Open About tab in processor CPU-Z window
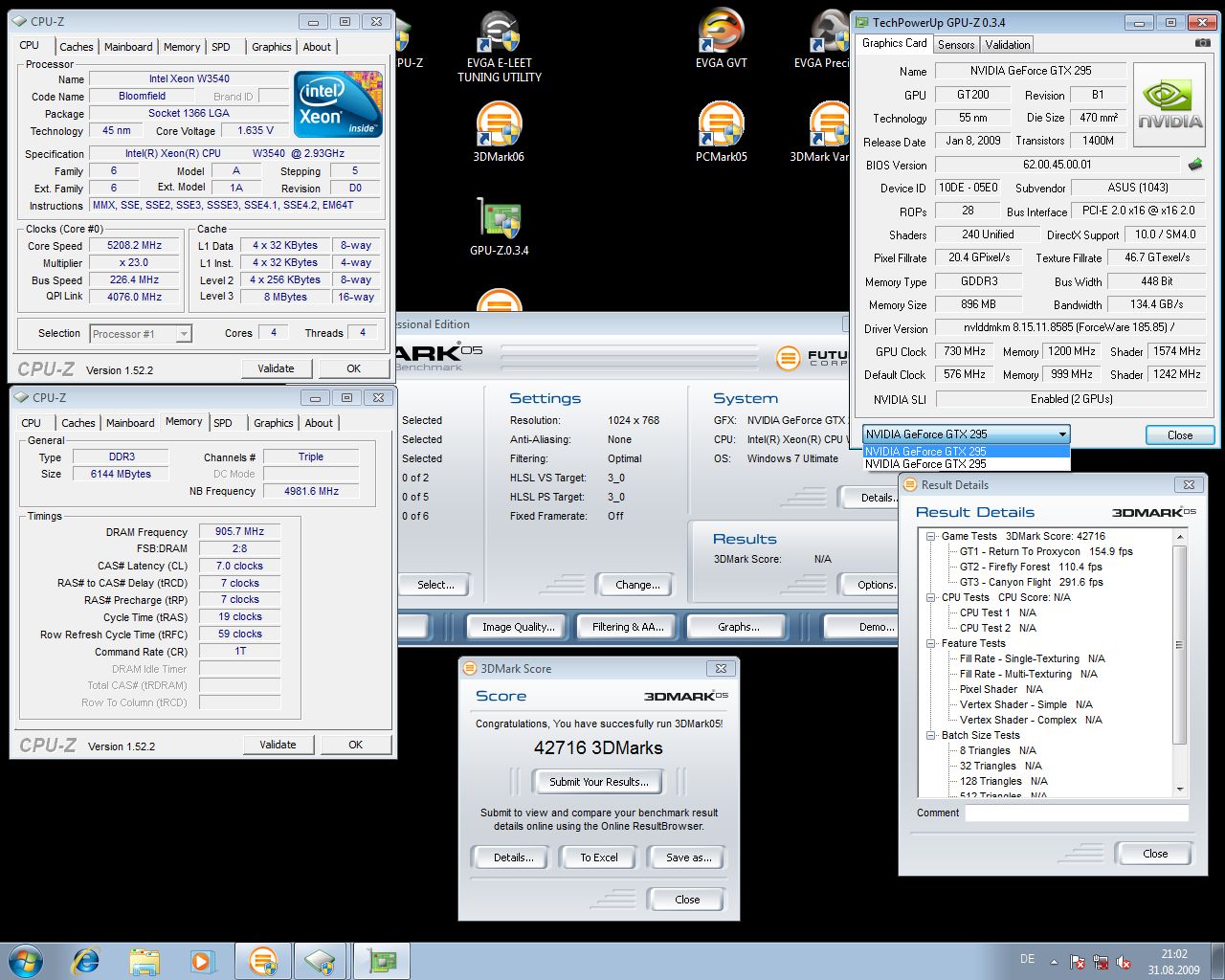This screenshot has width=1225, height=980. point(317,47)
